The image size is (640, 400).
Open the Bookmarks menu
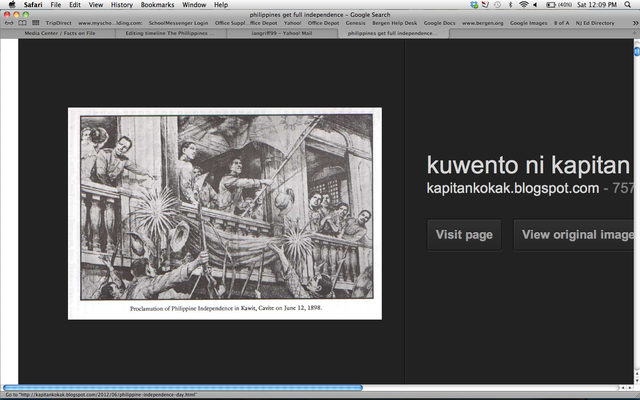pyautogui.click(x=157, y=5)
